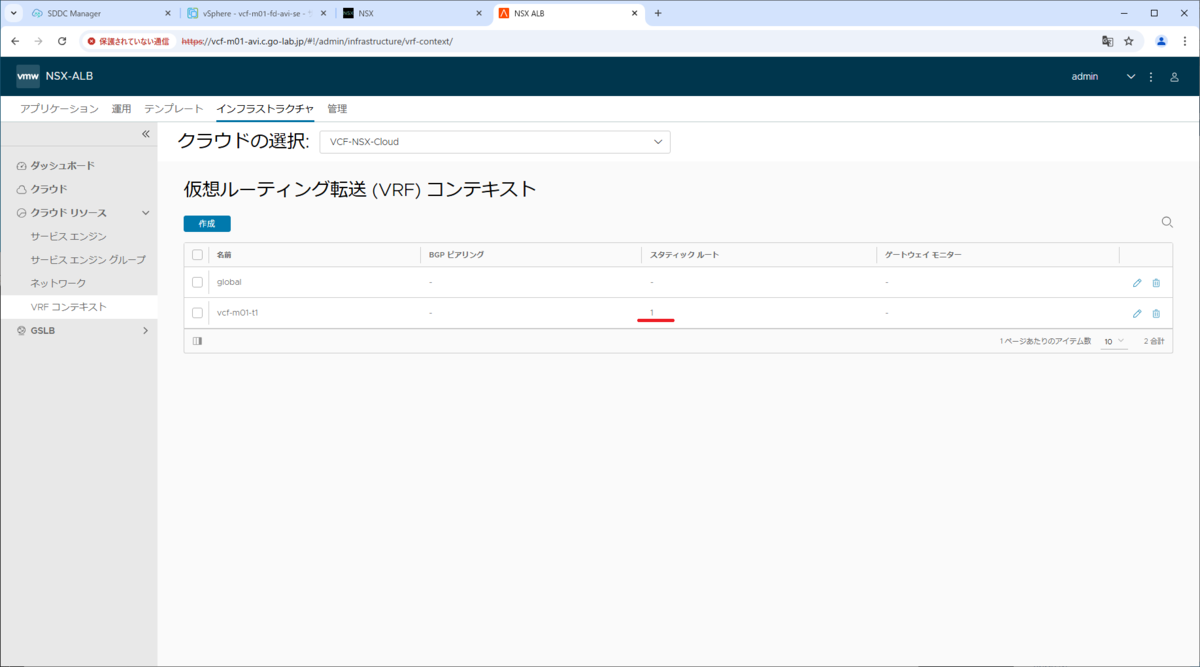Check the vcf-m01-t1 row checkbox

point(197,313)
